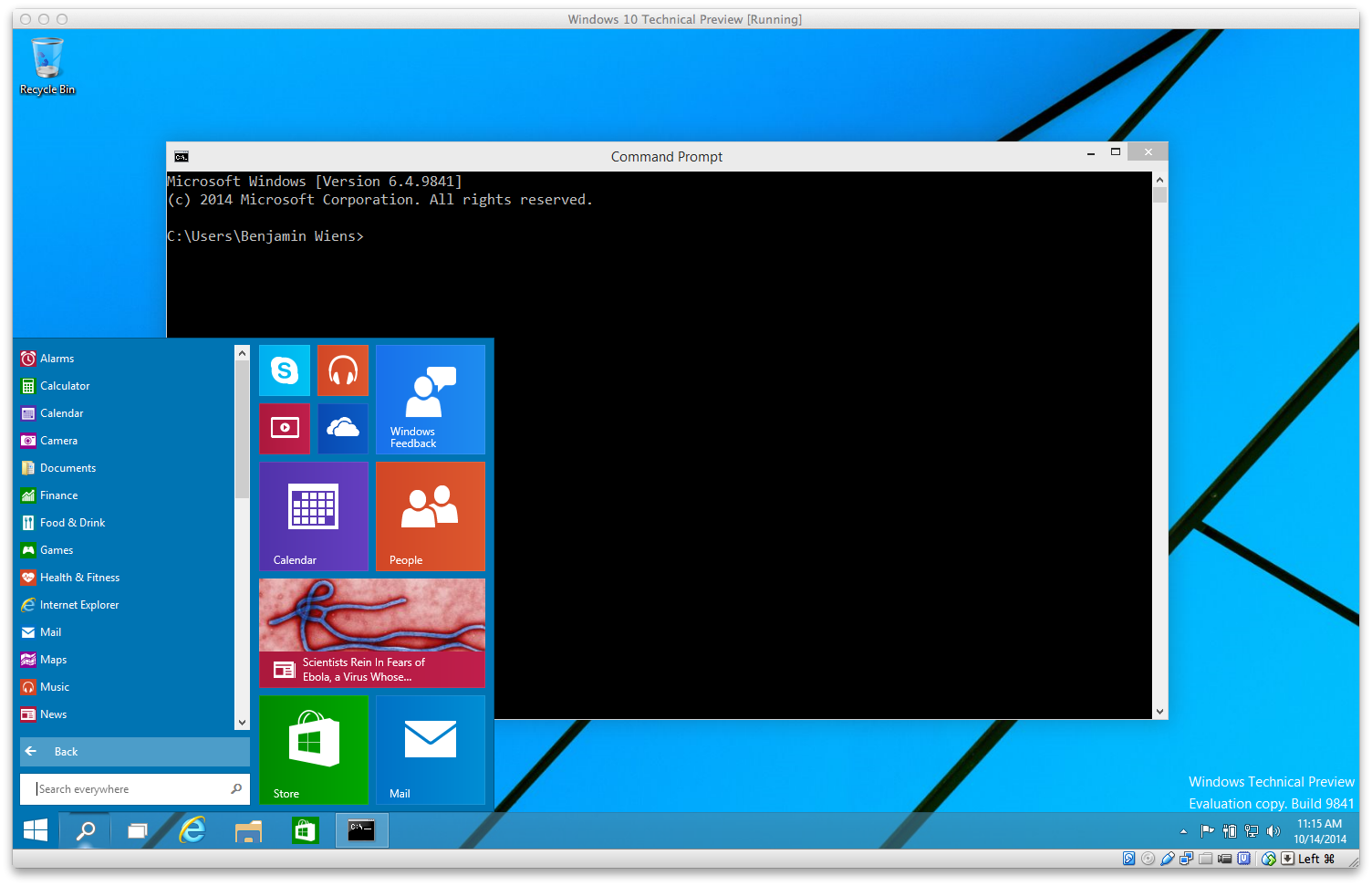The height and width of the screenshot is (886, 1372).
Task: Open Internet Explorer from taskbar
Action: 192,830
